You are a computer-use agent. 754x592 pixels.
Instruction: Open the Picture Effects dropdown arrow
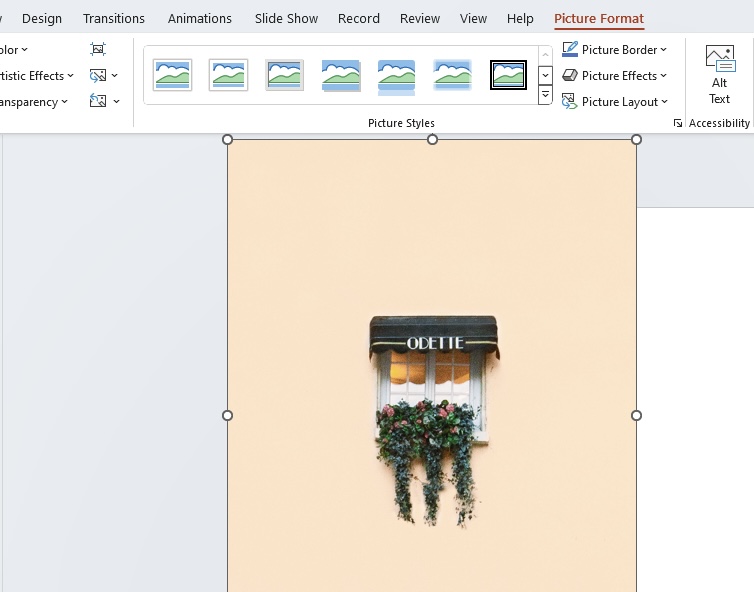click(x=664, y=76)
